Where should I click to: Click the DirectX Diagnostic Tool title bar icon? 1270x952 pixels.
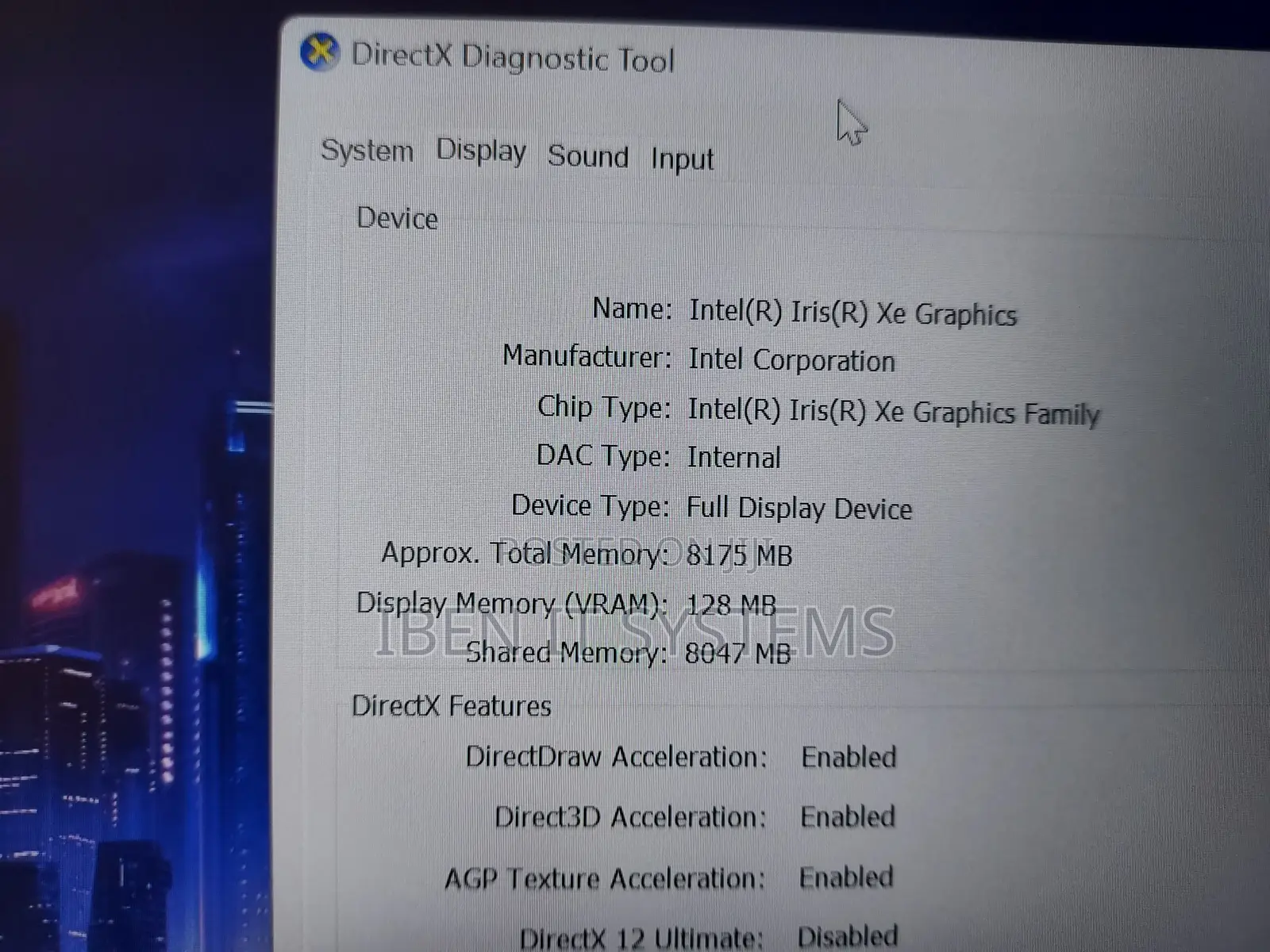click(x=320, y=52)
